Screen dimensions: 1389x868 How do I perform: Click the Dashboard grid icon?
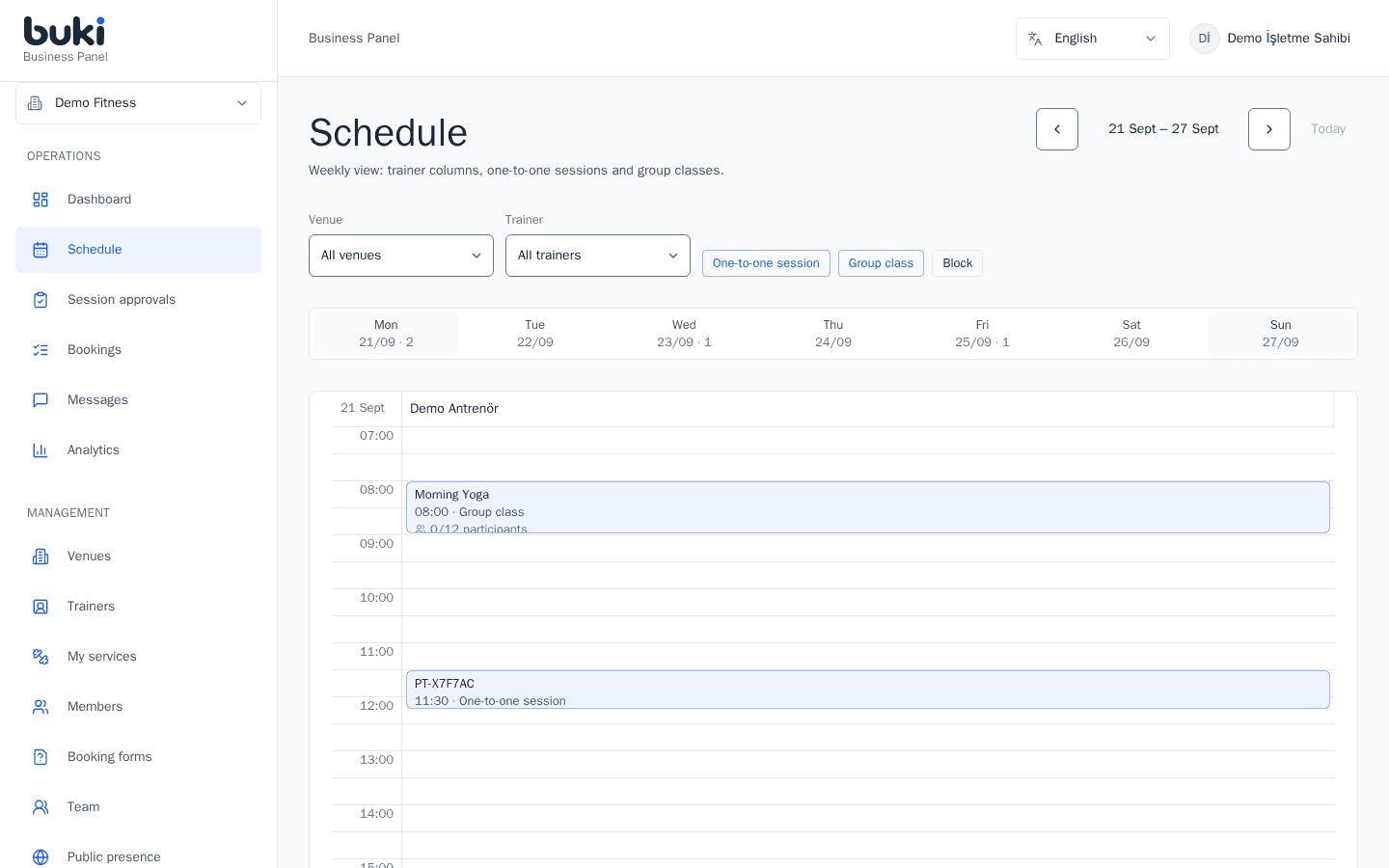tap(41, 200)
